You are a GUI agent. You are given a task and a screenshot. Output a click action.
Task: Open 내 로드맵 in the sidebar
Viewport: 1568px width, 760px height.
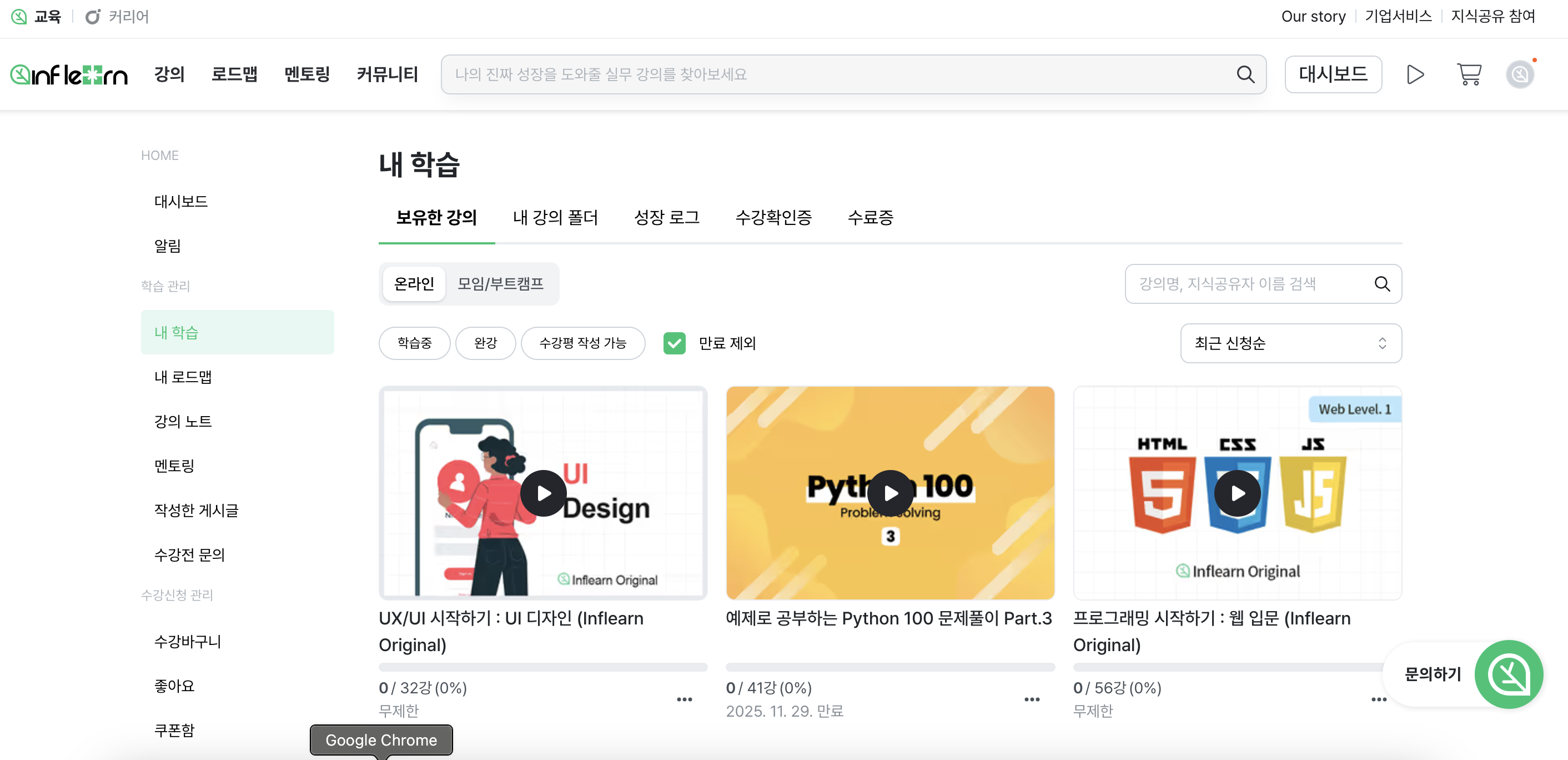183,377
